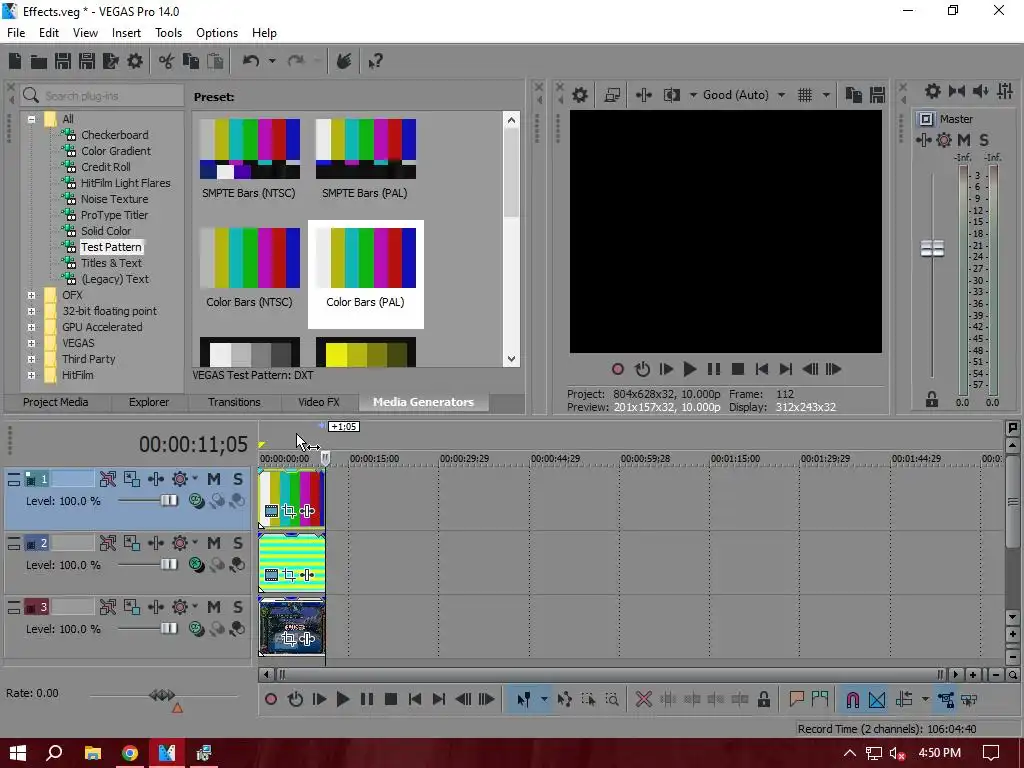
Task: Expand the VEGAS folder
Action: click(31, 344)
